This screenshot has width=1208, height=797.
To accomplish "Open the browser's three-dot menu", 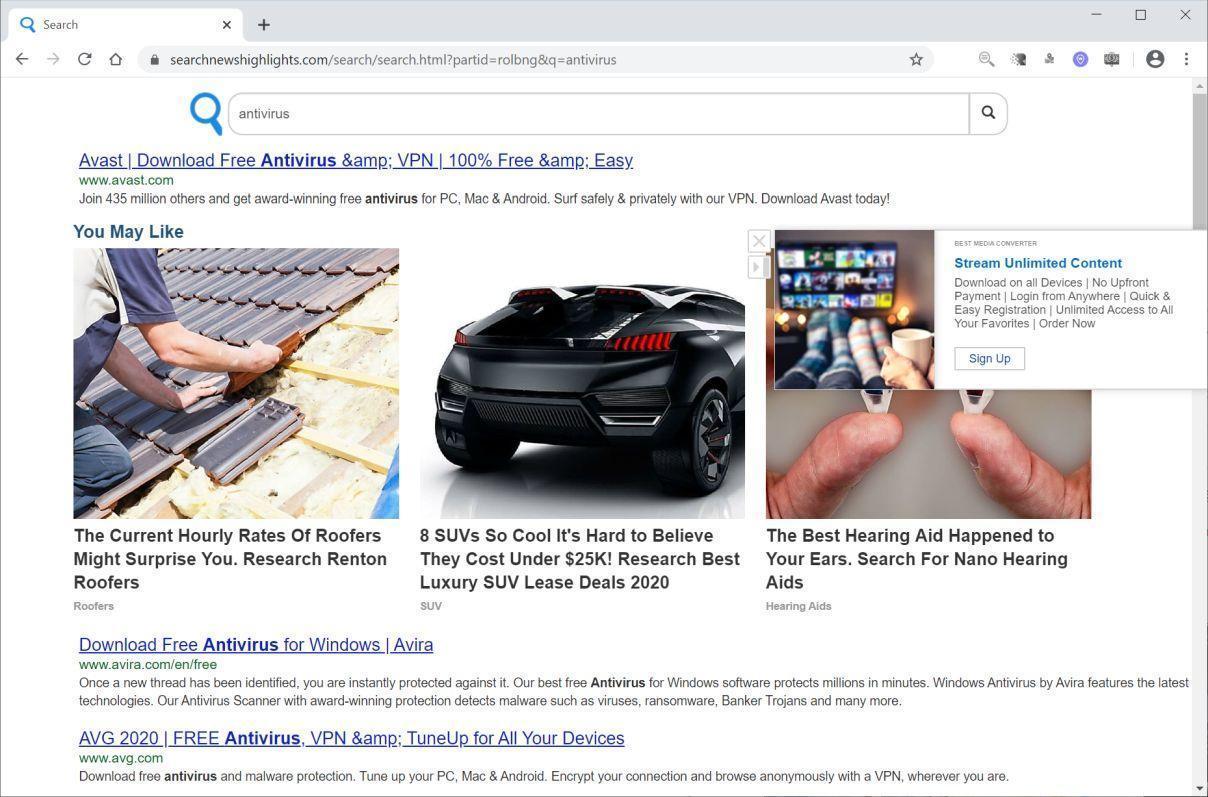I will [x=1187, y=59].
